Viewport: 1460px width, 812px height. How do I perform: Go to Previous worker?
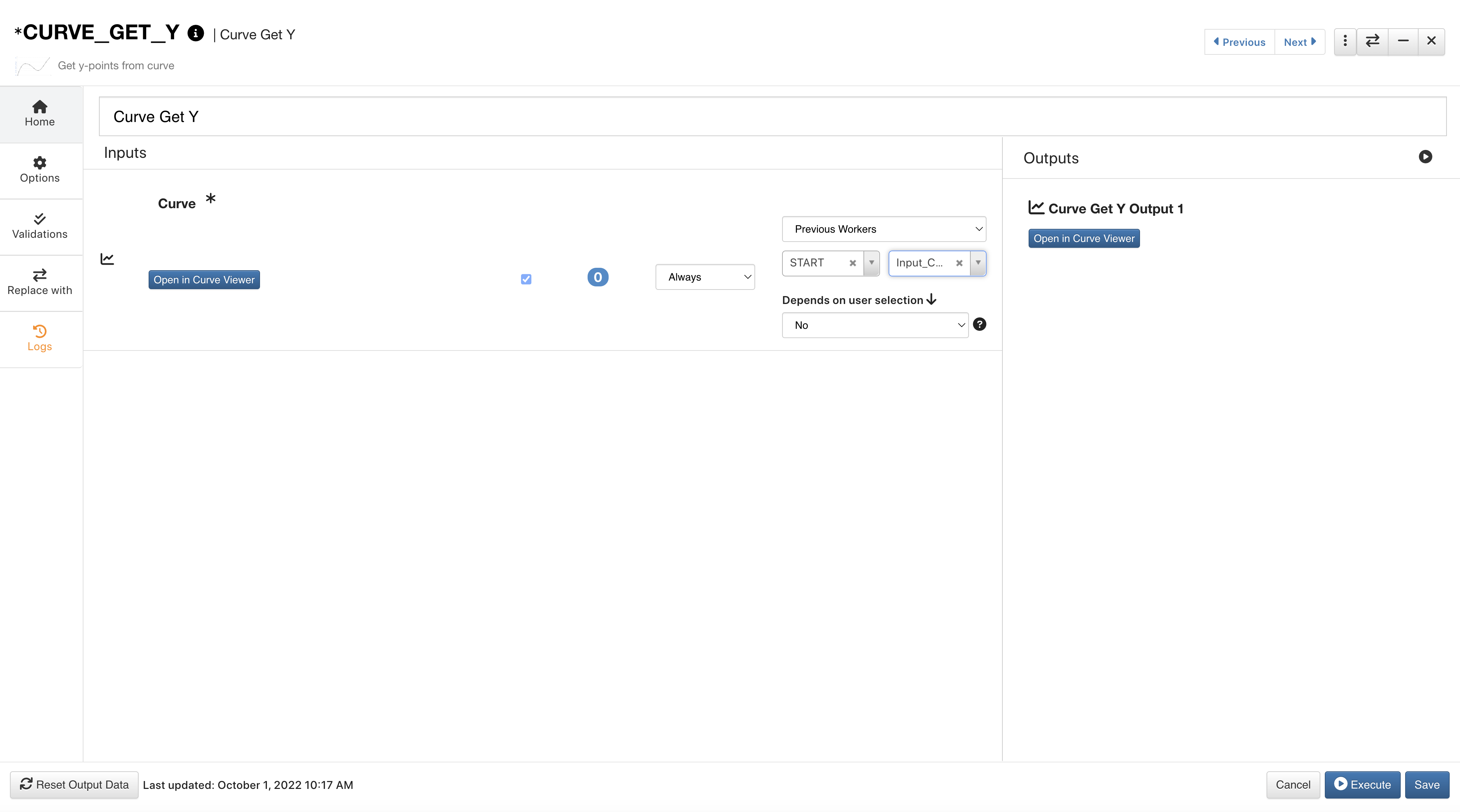coord(1240,42)
